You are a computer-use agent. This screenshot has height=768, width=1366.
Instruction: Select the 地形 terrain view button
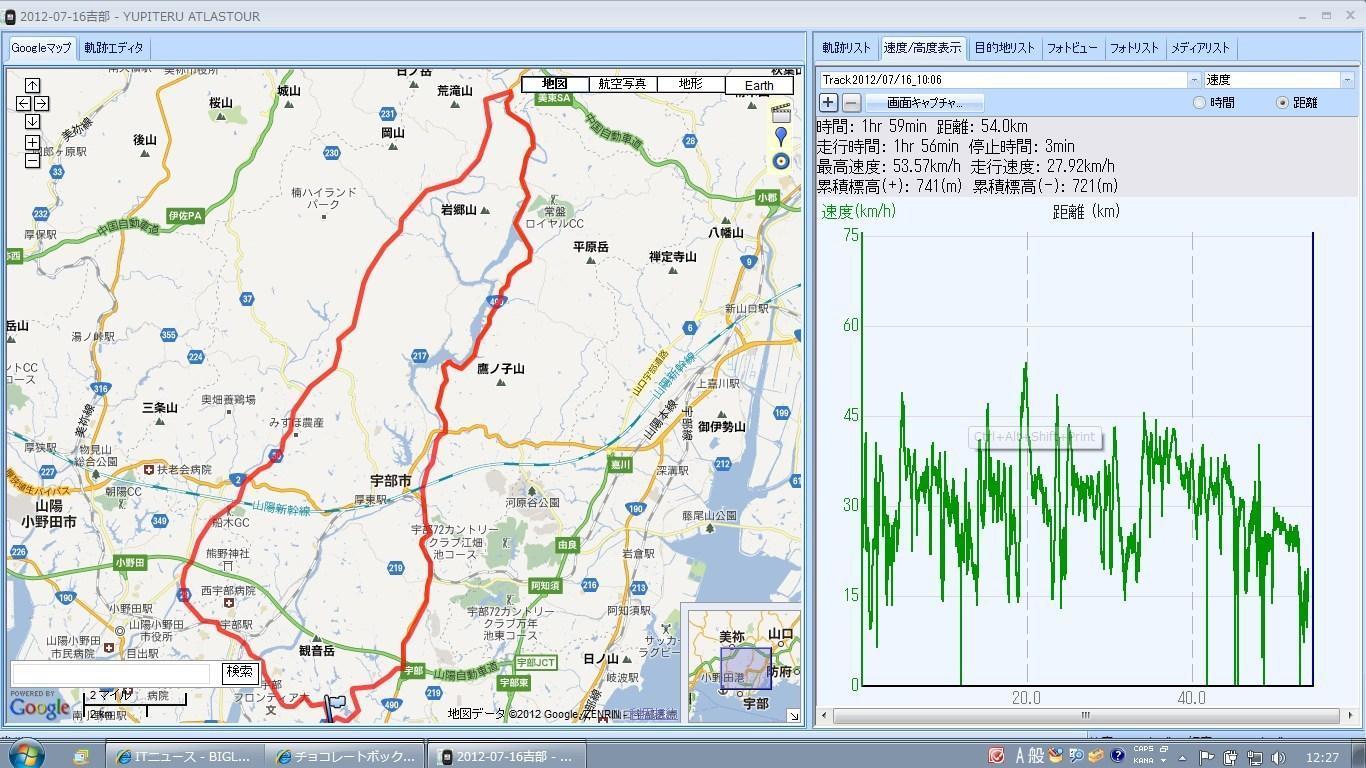click(691, 84)
